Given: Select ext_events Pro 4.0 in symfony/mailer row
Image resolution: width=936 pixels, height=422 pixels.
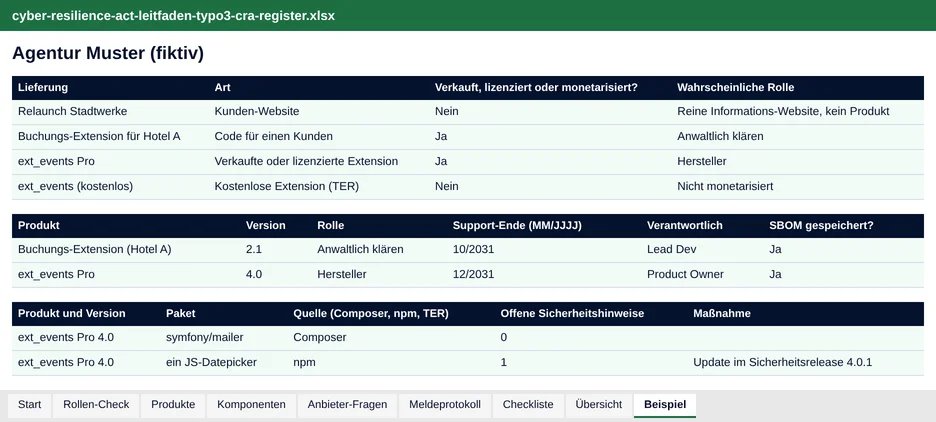Looking at the screenshot, I should pos(66,338).
